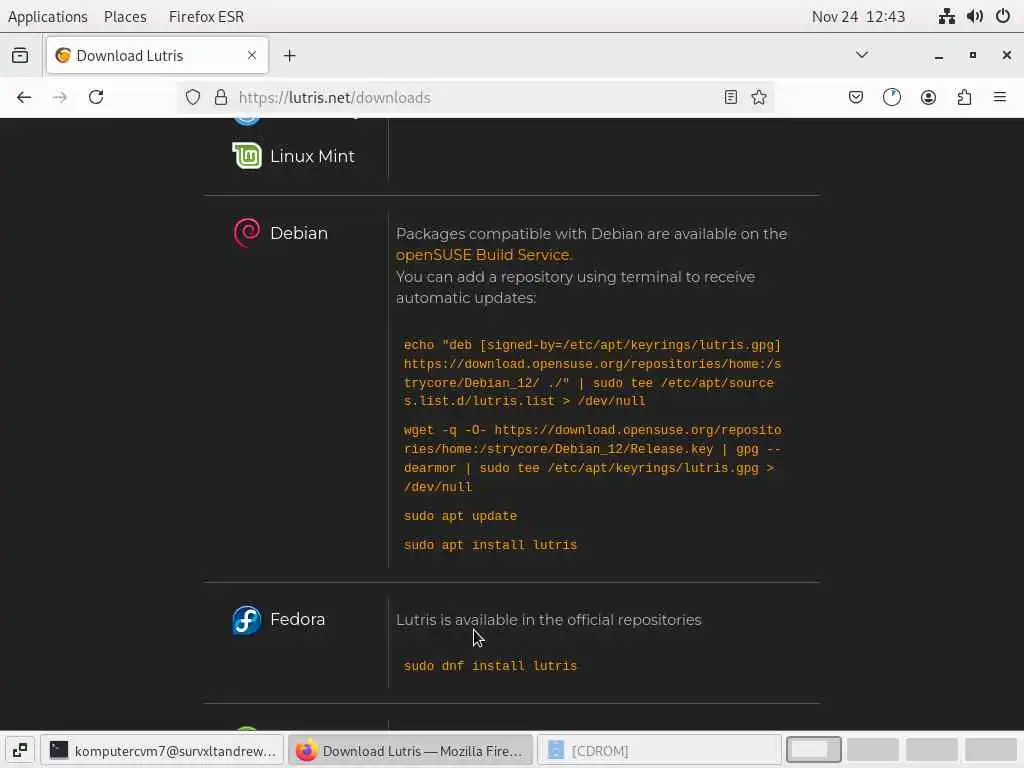This screenshot has width=1024, height=768.
Task: Follow the openSUSE Build Service link
Action: click(484, 255)
